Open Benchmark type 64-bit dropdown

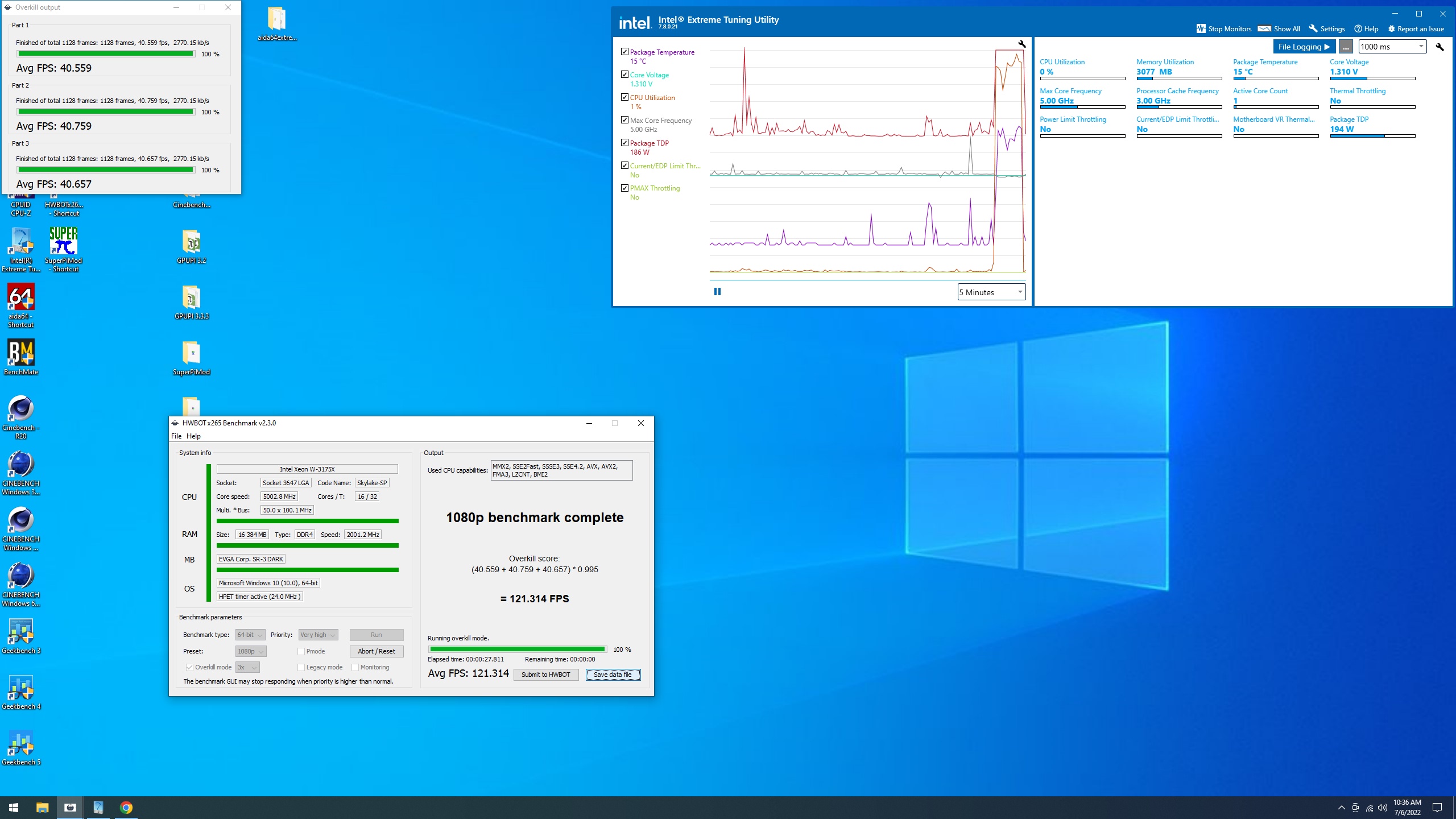(250, 635)
